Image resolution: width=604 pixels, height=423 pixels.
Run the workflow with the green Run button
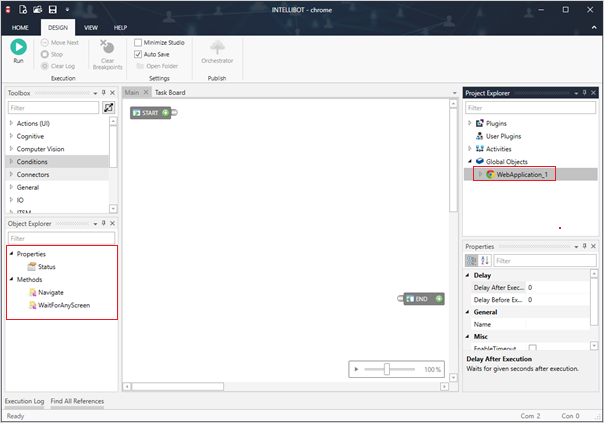coord(18,47)
